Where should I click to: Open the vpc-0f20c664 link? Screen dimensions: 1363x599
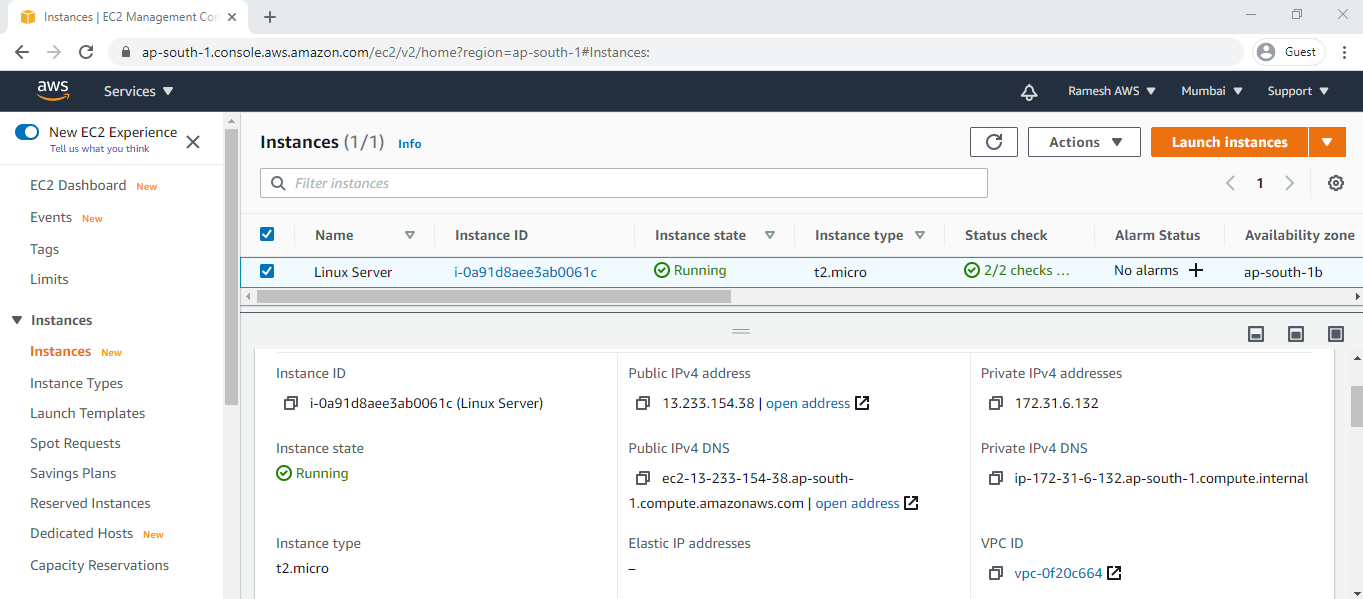1058,574
